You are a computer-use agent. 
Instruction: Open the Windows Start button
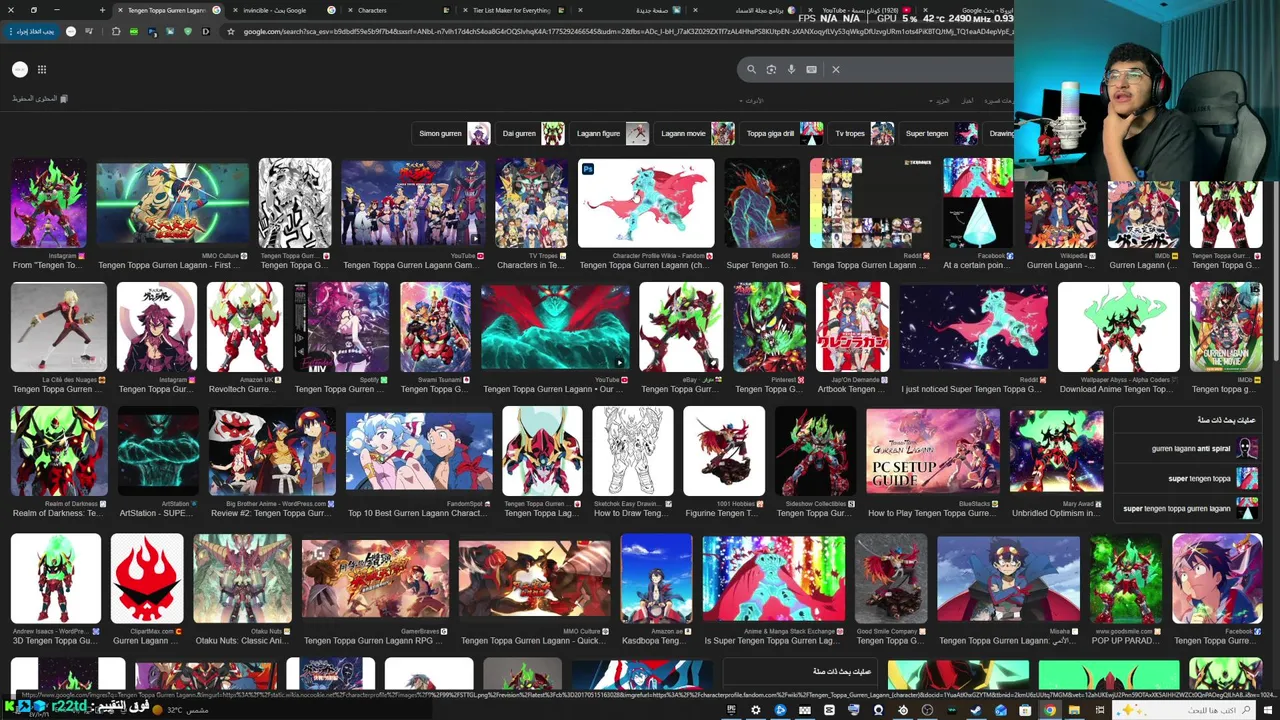coord(1268,710)
